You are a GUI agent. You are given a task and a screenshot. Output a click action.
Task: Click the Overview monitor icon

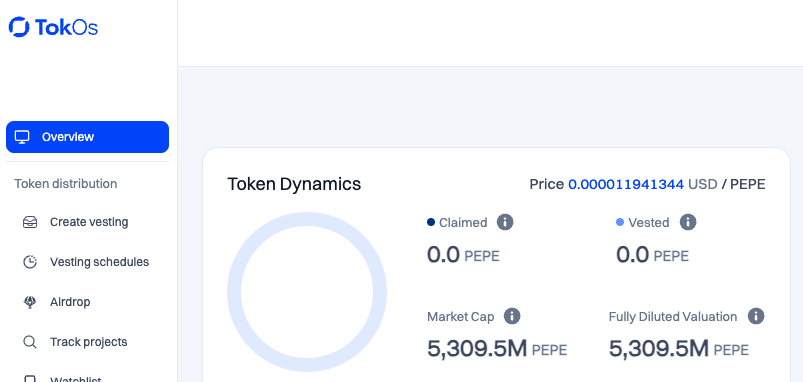click(22, 137)
